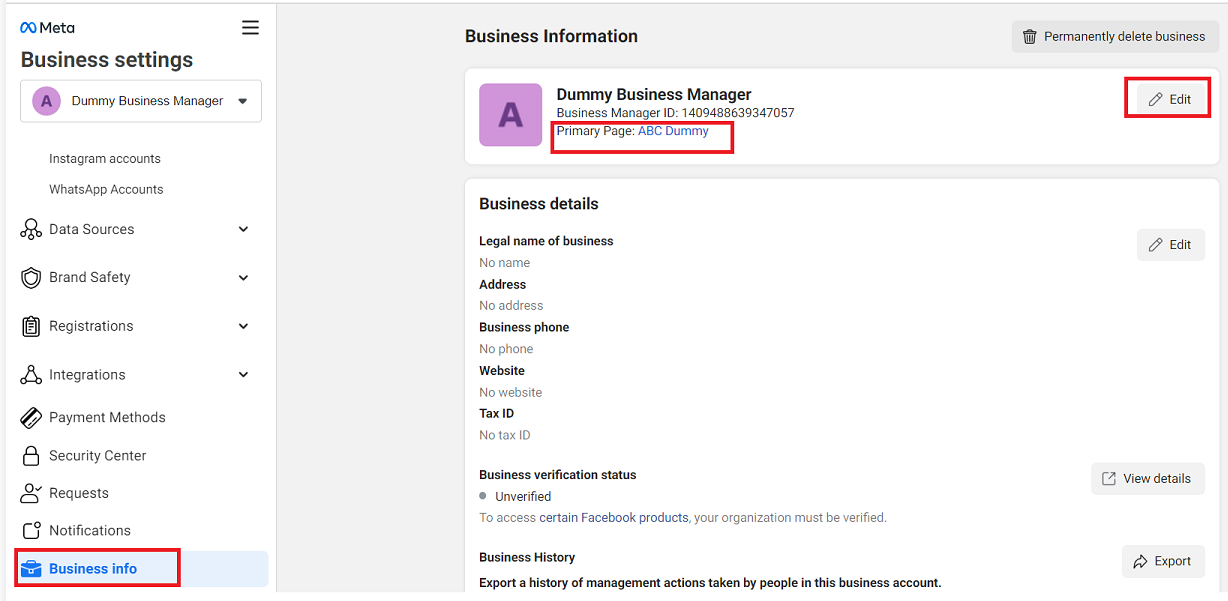Click the No tax ID value
This screenshot has height=601, width=1228.
pos(505,436)
